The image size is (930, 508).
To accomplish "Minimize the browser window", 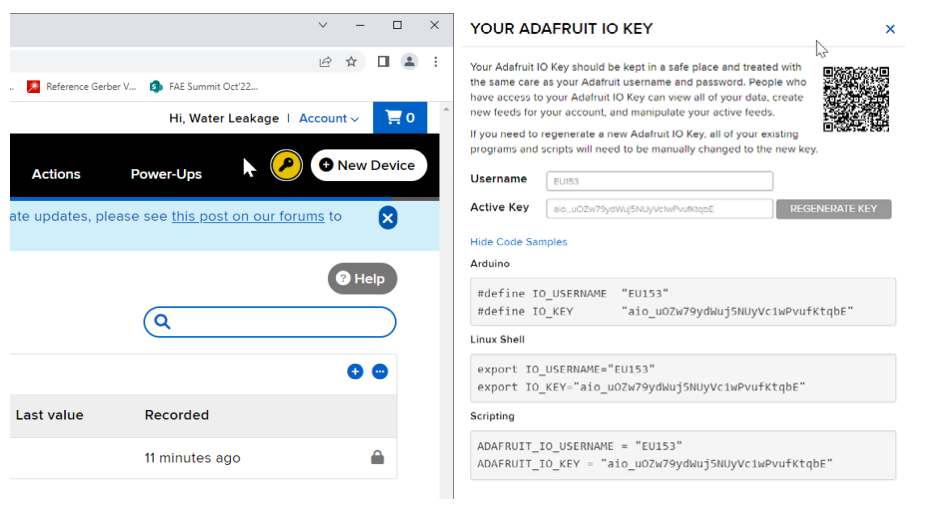I will 360,26.
